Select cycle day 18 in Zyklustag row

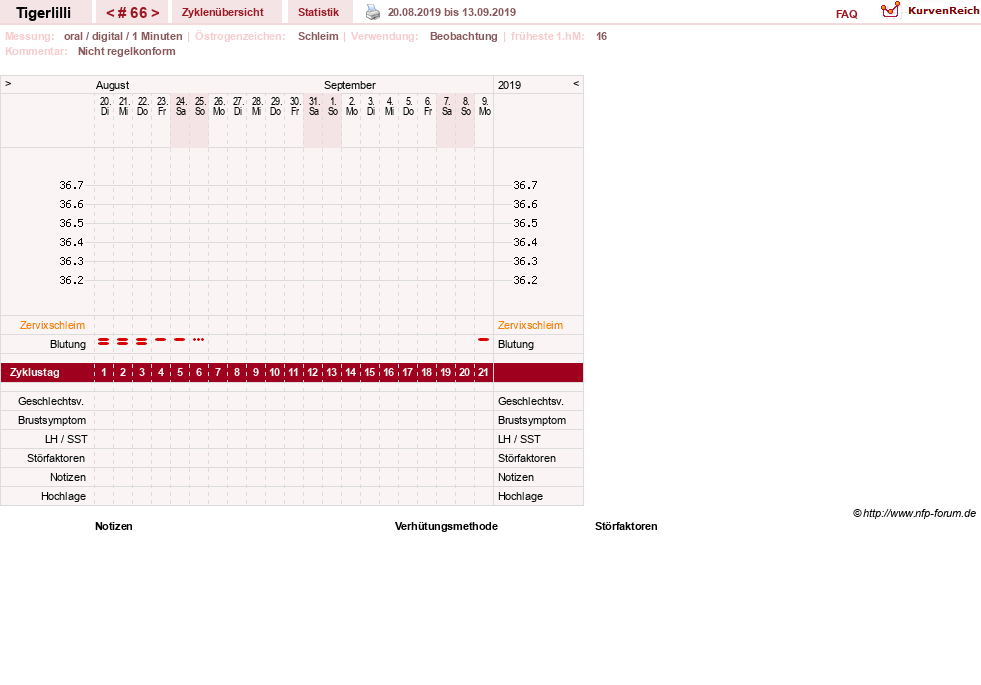tap(426, 372)
